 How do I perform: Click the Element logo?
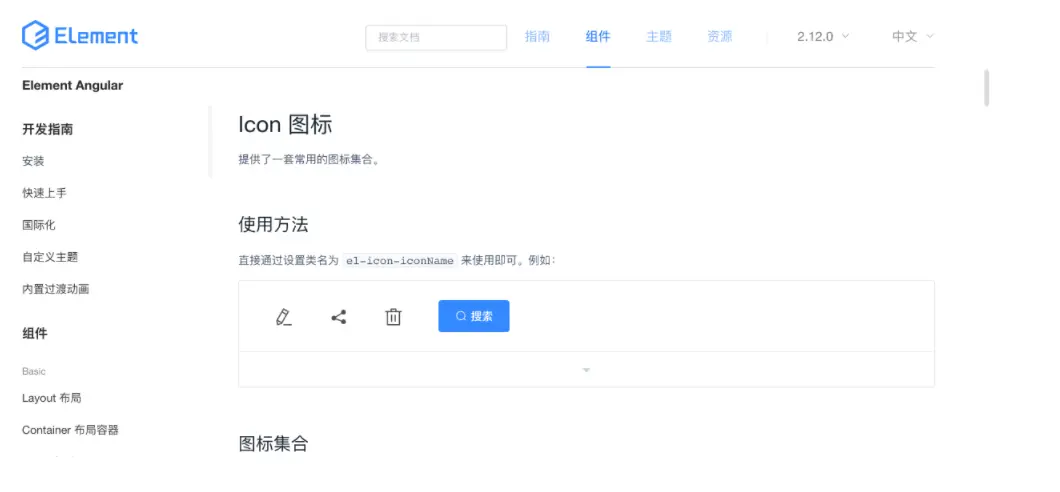(x=80, y=35)
